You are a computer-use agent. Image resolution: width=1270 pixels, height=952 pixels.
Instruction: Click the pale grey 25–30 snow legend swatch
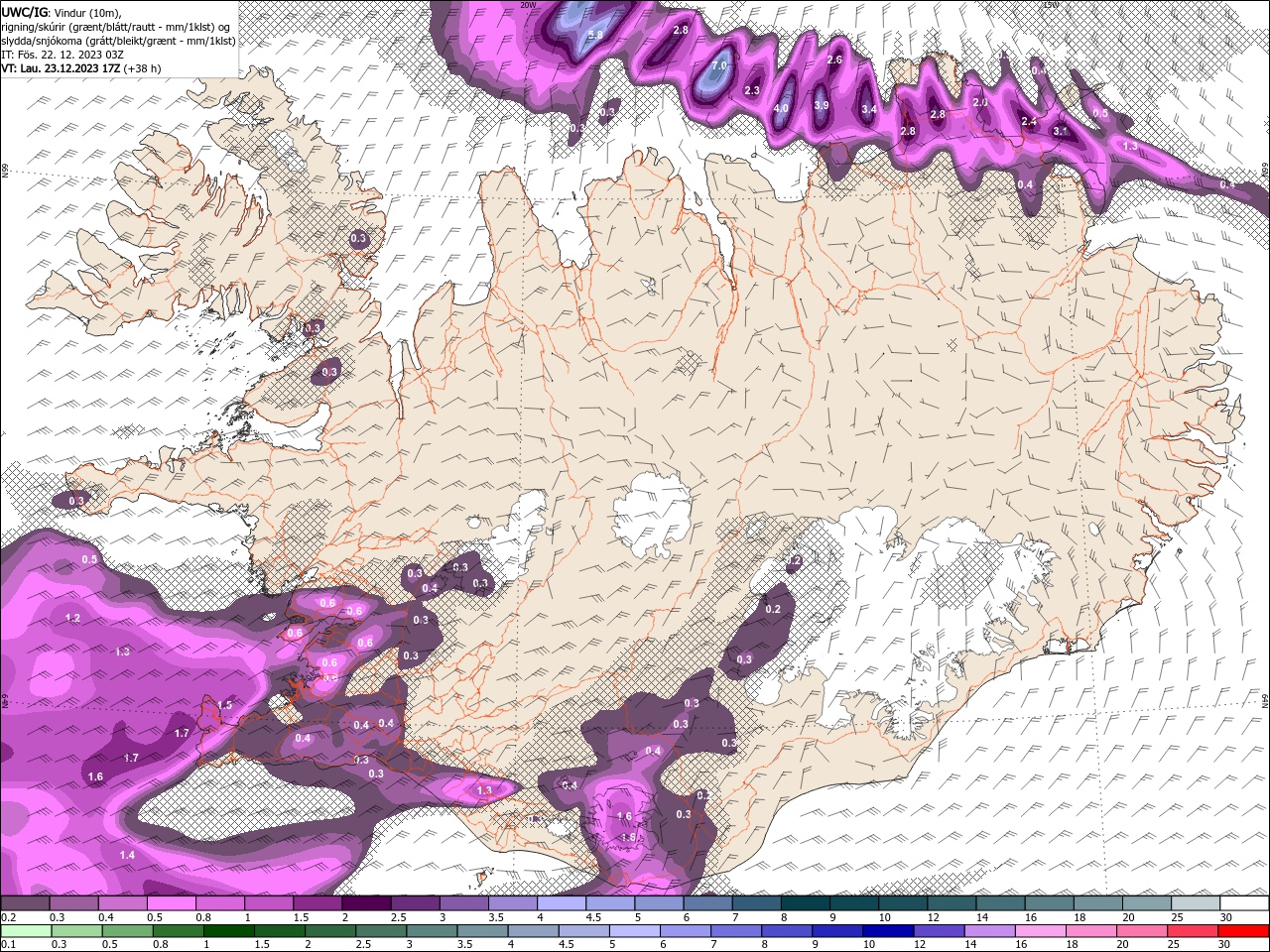(x=1195, y=903)
